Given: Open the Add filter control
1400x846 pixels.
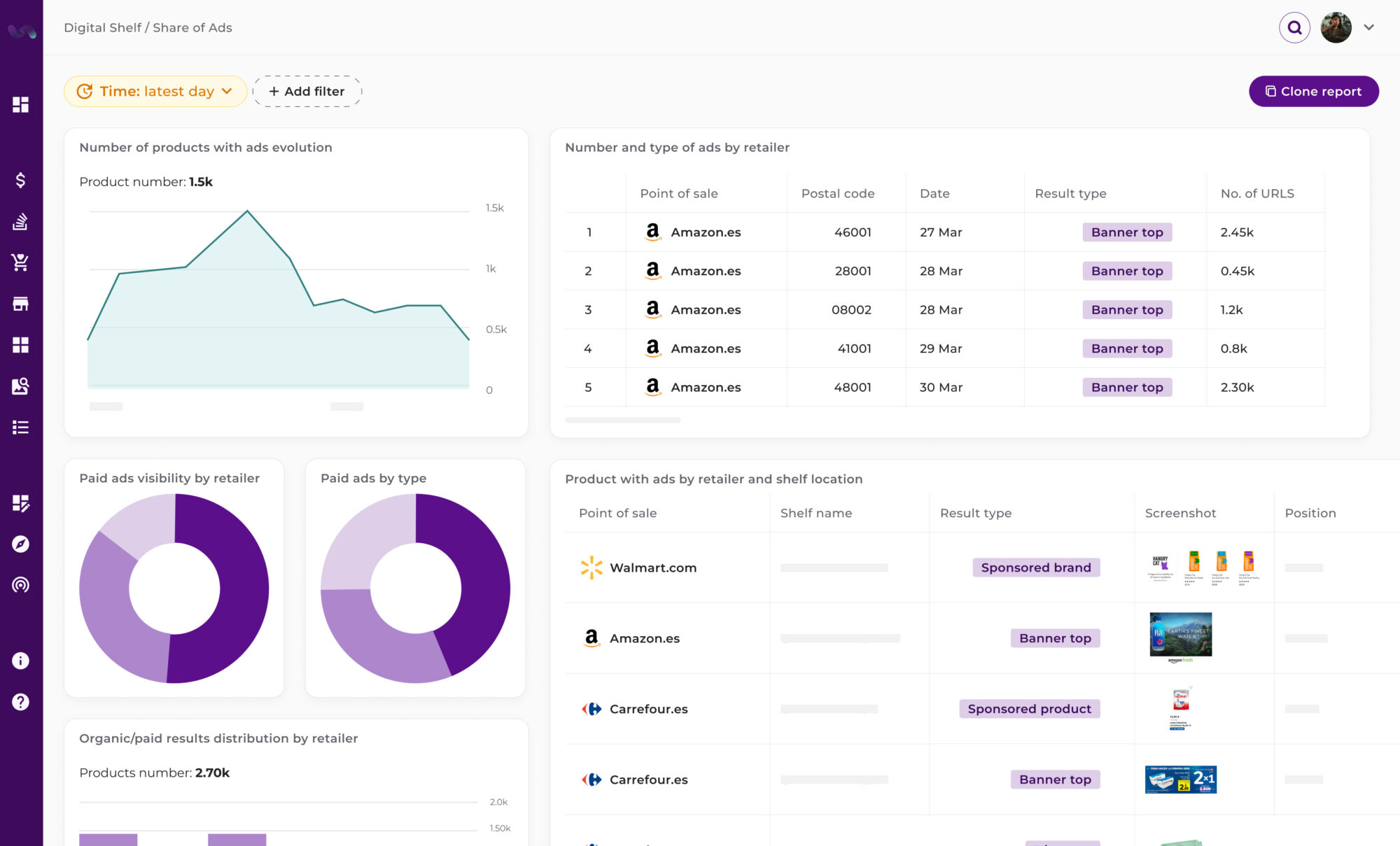Looking at the screenshot, I should [307, 91].
